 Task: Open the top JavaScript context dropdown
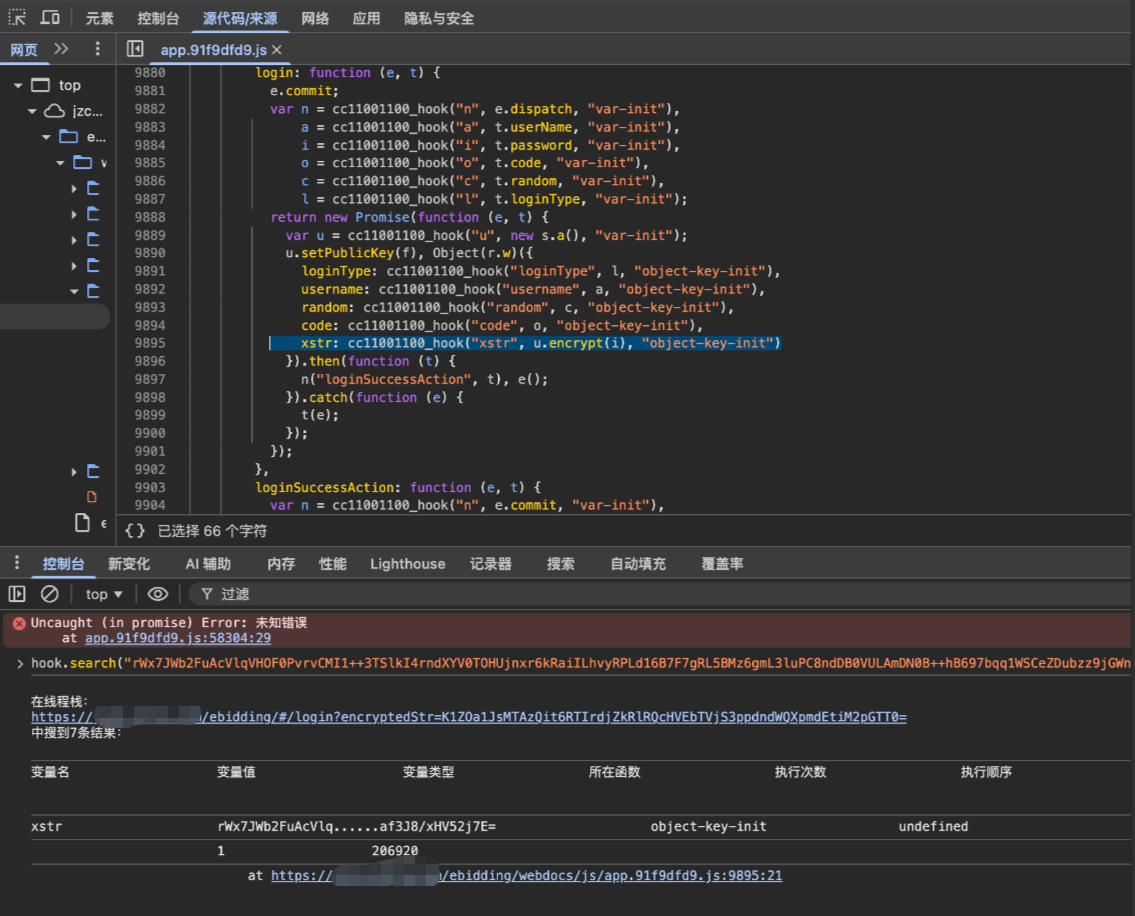[104, 594]
